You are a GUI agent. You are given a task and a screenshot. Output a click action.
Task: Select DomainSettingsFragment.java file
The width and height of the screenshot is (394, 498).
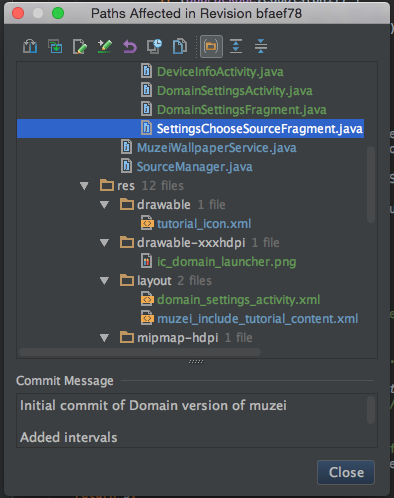coord(242,110)
